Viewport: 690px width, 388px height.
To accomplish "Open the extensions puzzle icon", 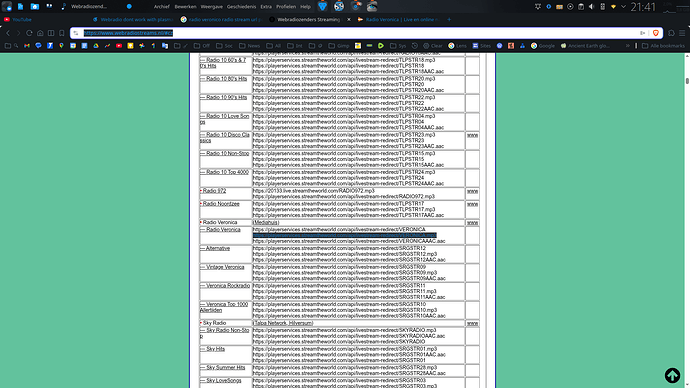I will click(671, 33).
